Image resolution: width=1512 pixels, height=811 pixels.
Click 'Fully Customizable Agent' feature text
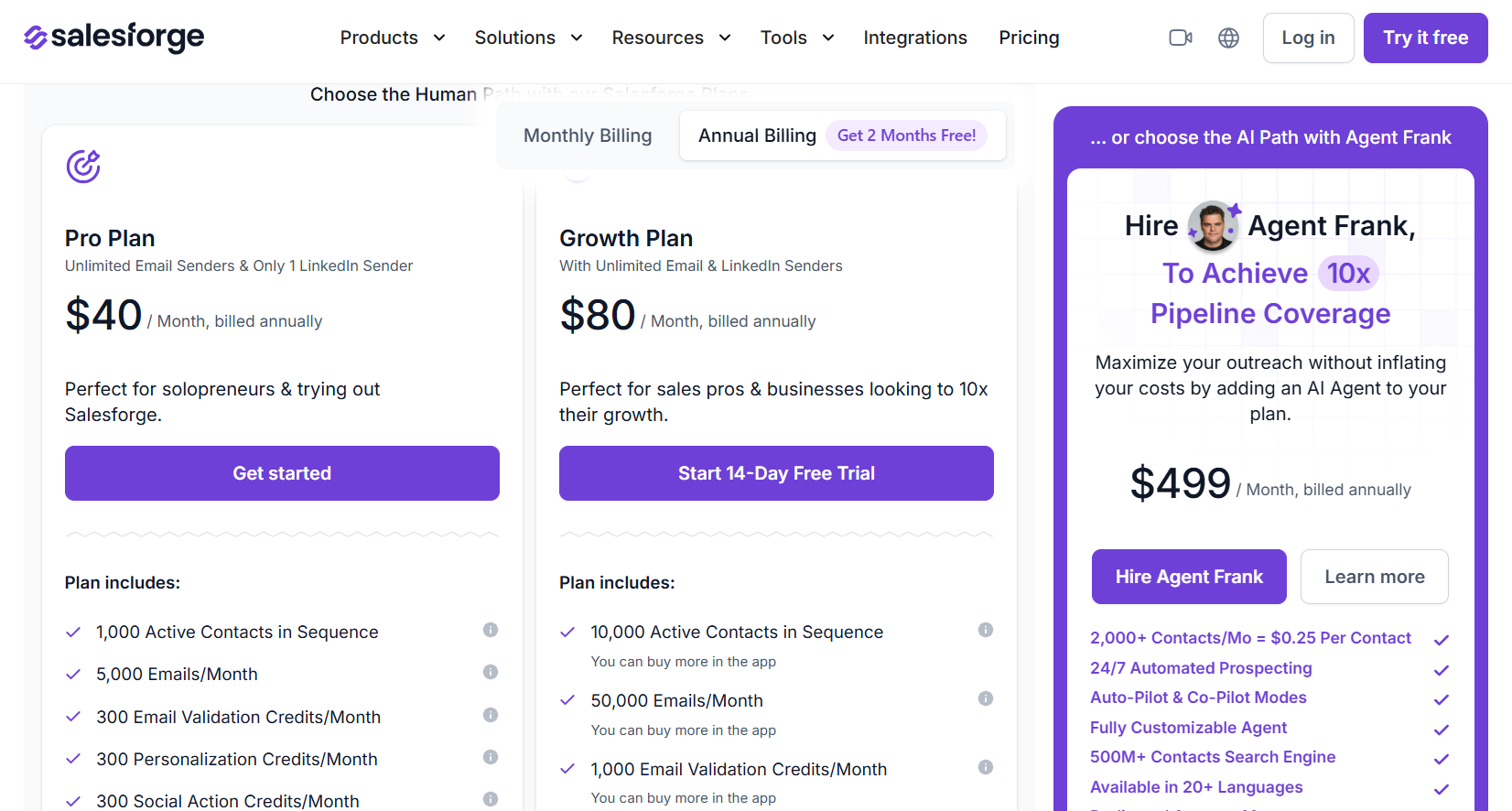click(x=1188, y=728)
